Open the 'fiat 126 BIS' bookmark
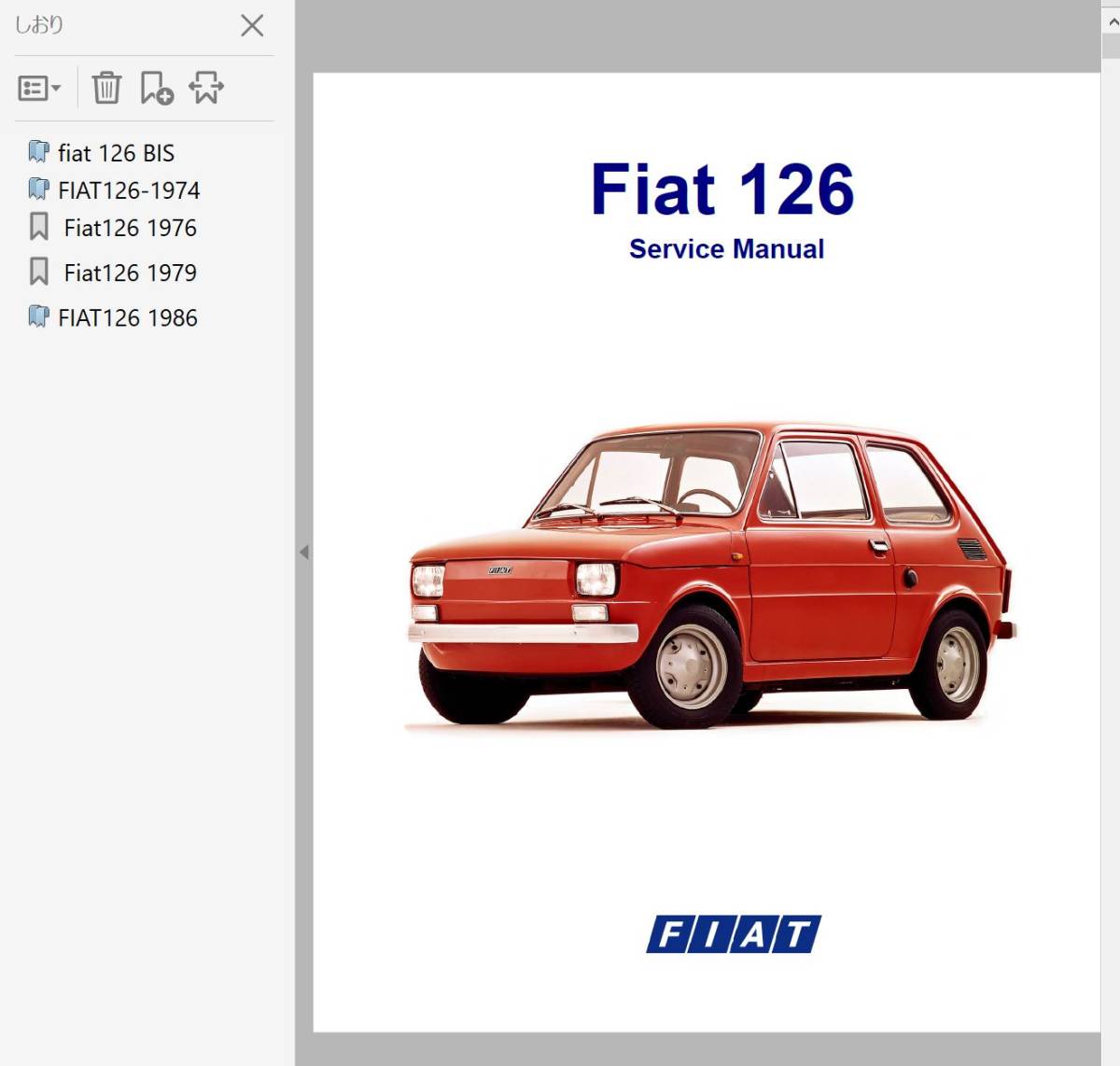 116,153
